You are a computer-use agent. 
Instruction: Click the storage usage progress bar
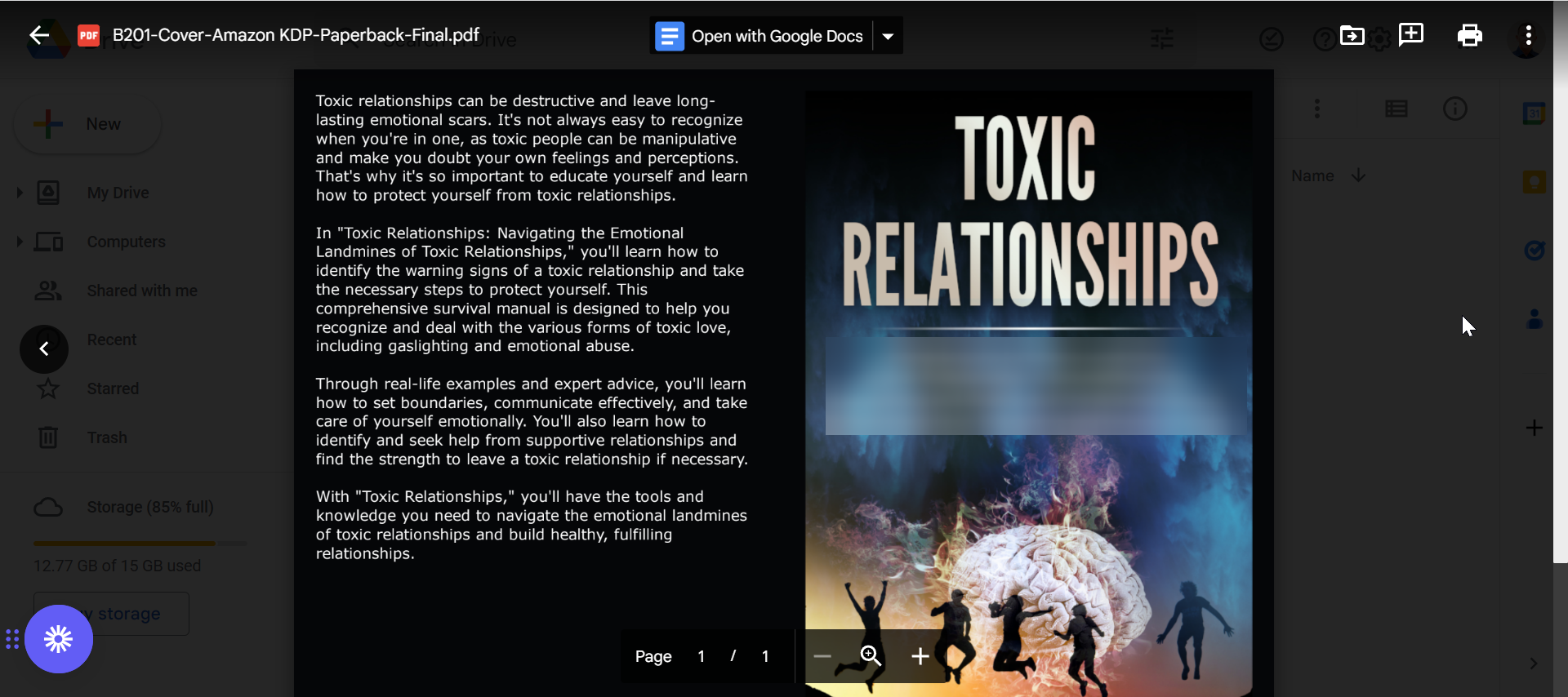pos(140,543)
